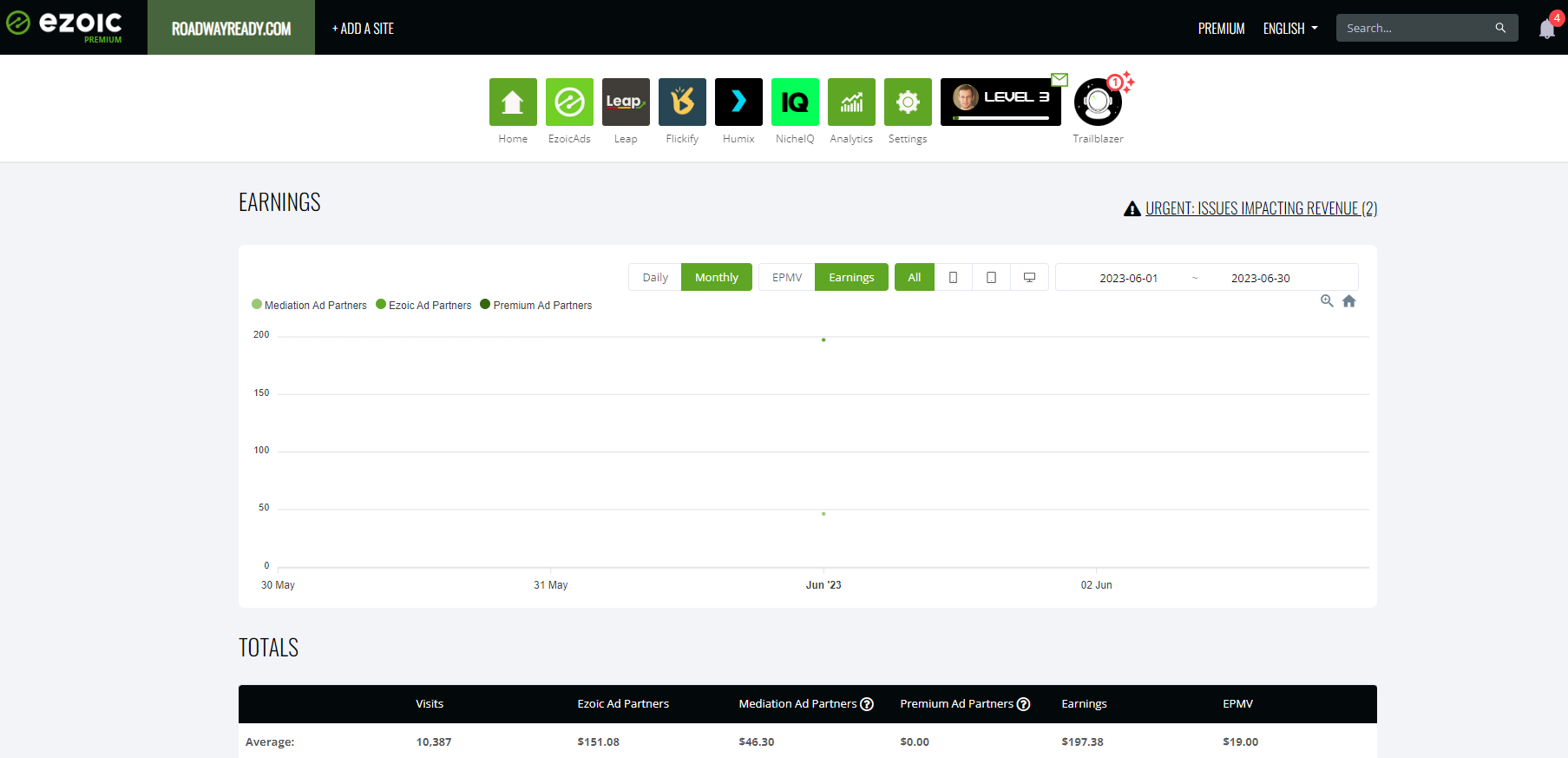The width and height of the screenshot is (1568, 758).
Task: Sort table by EPMV column header
Action: (x=1237, y=704)
